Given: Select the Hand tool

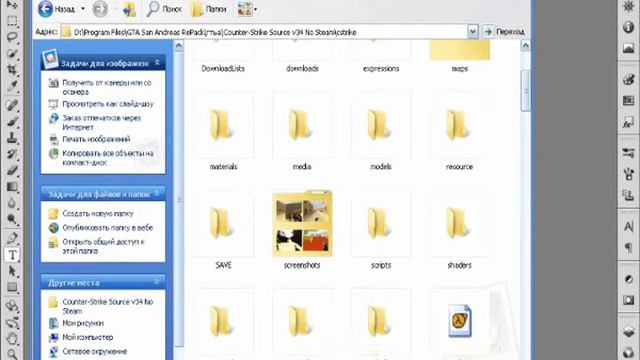Looking at the screenshot, I should coord(12,338).
